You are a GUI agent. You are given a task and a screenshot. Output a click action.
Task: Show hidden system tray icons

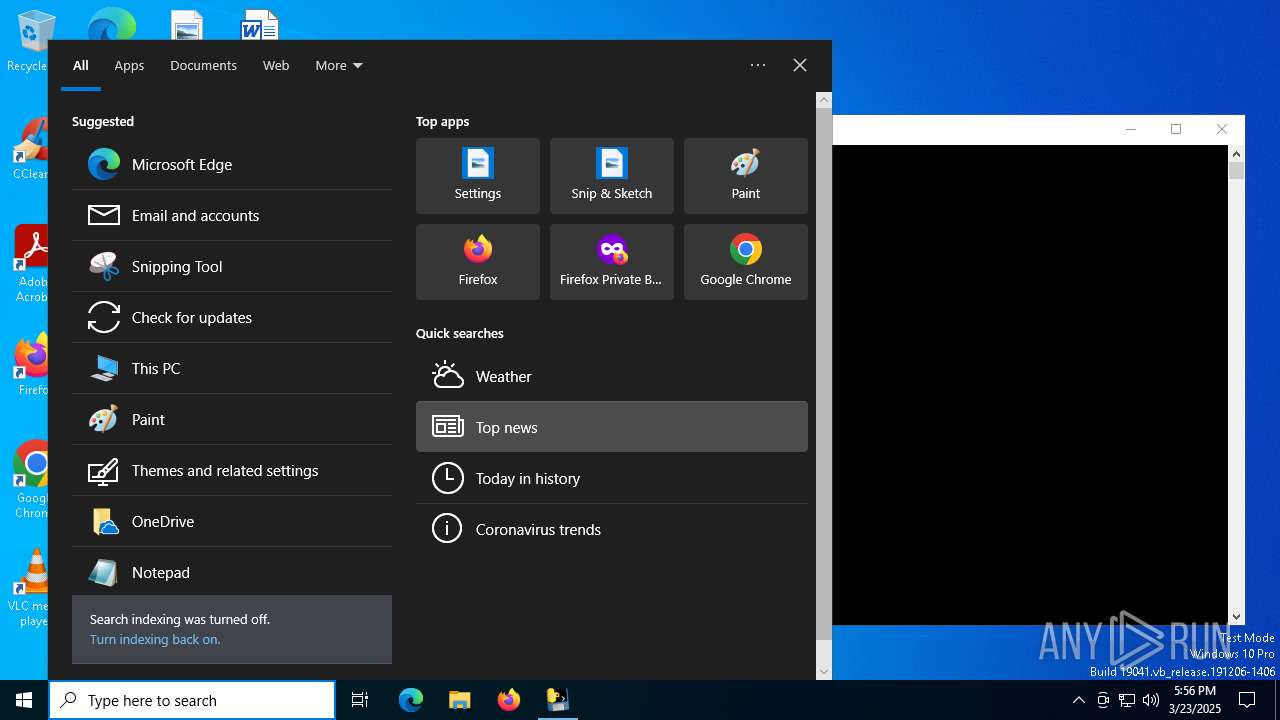click(x=1078, y=700)
